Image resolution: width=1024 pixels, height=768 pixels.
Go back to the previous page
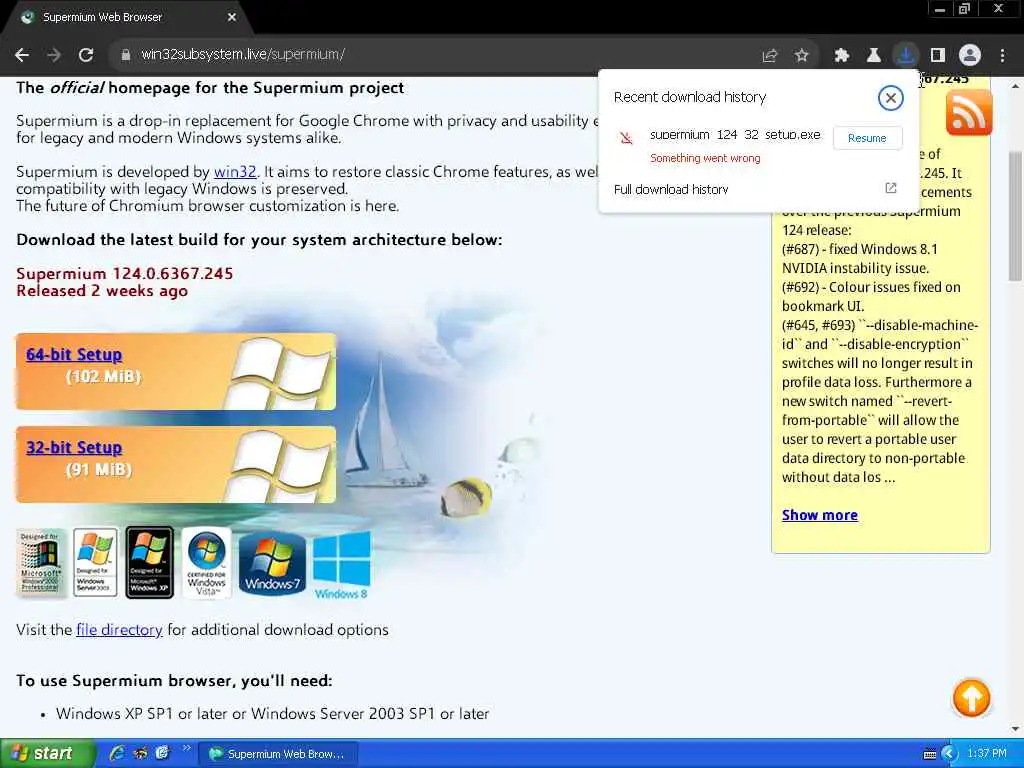pos(22,55)
